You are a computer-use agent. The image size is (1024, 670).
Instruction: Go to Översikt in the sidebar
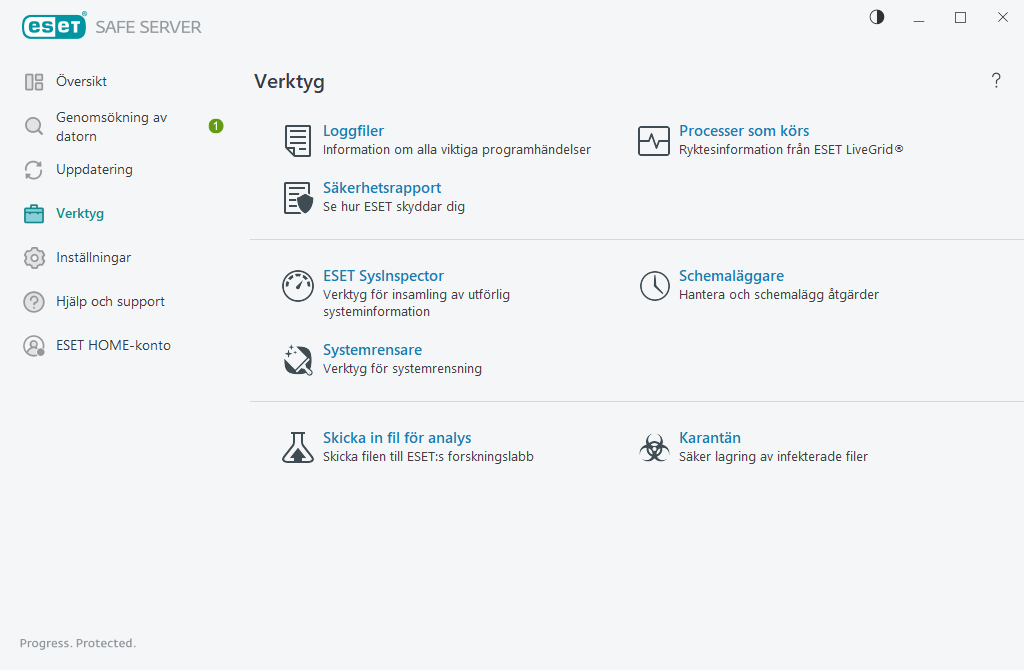[81, 82]
